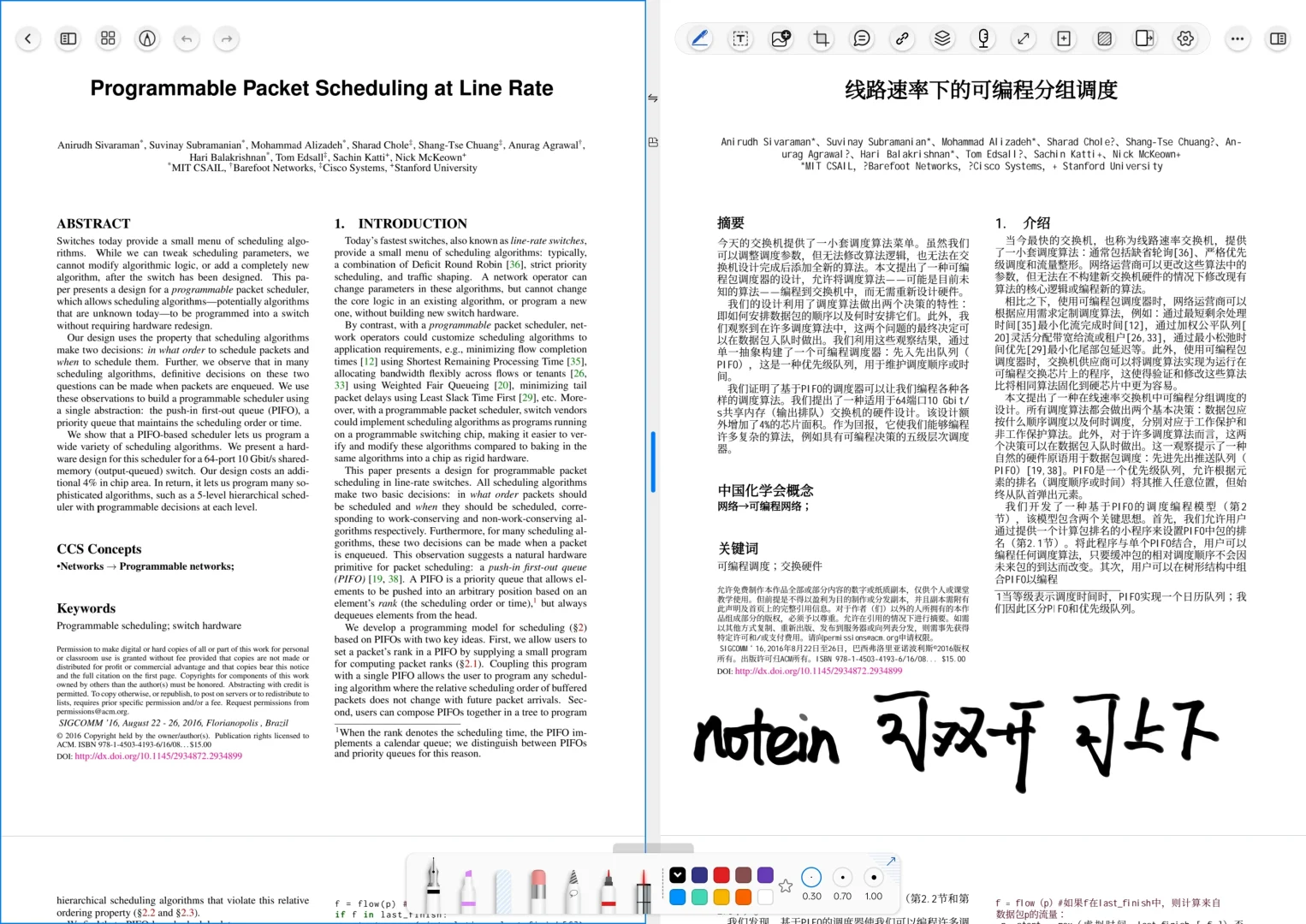Navigate back with the arrow button

tap(28, 38)
